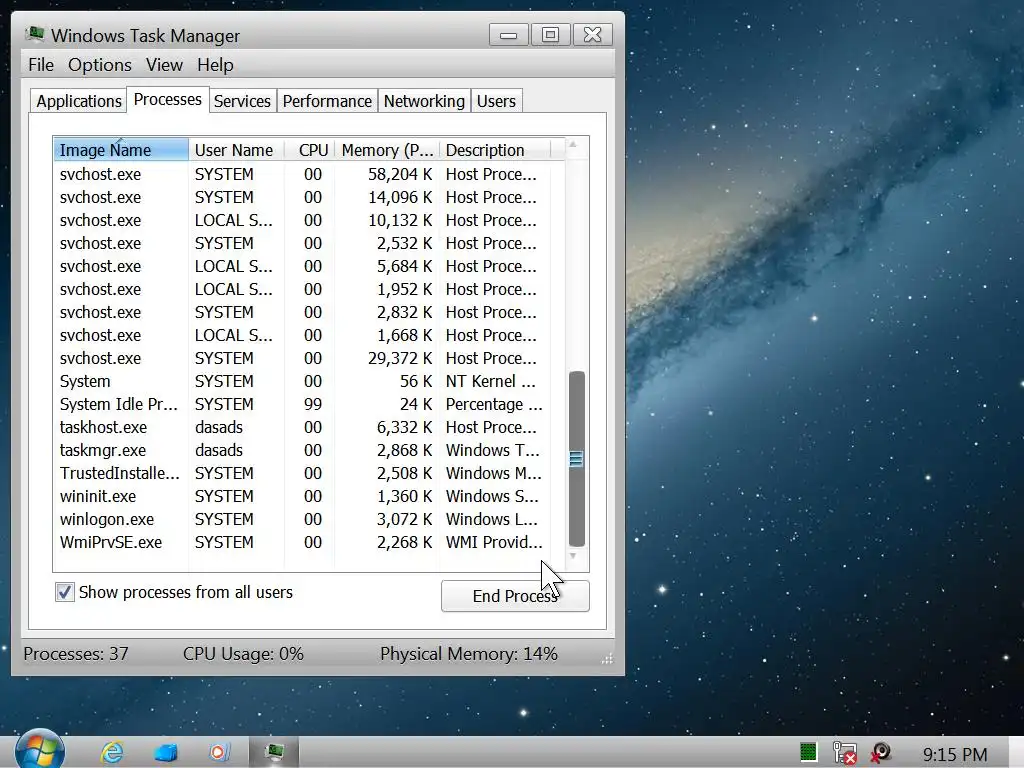Image resolution: width=1024 pixels, height=768 pixels.
Task: Click the WMI Provid... description cell
Action: (x=494, y=542)
